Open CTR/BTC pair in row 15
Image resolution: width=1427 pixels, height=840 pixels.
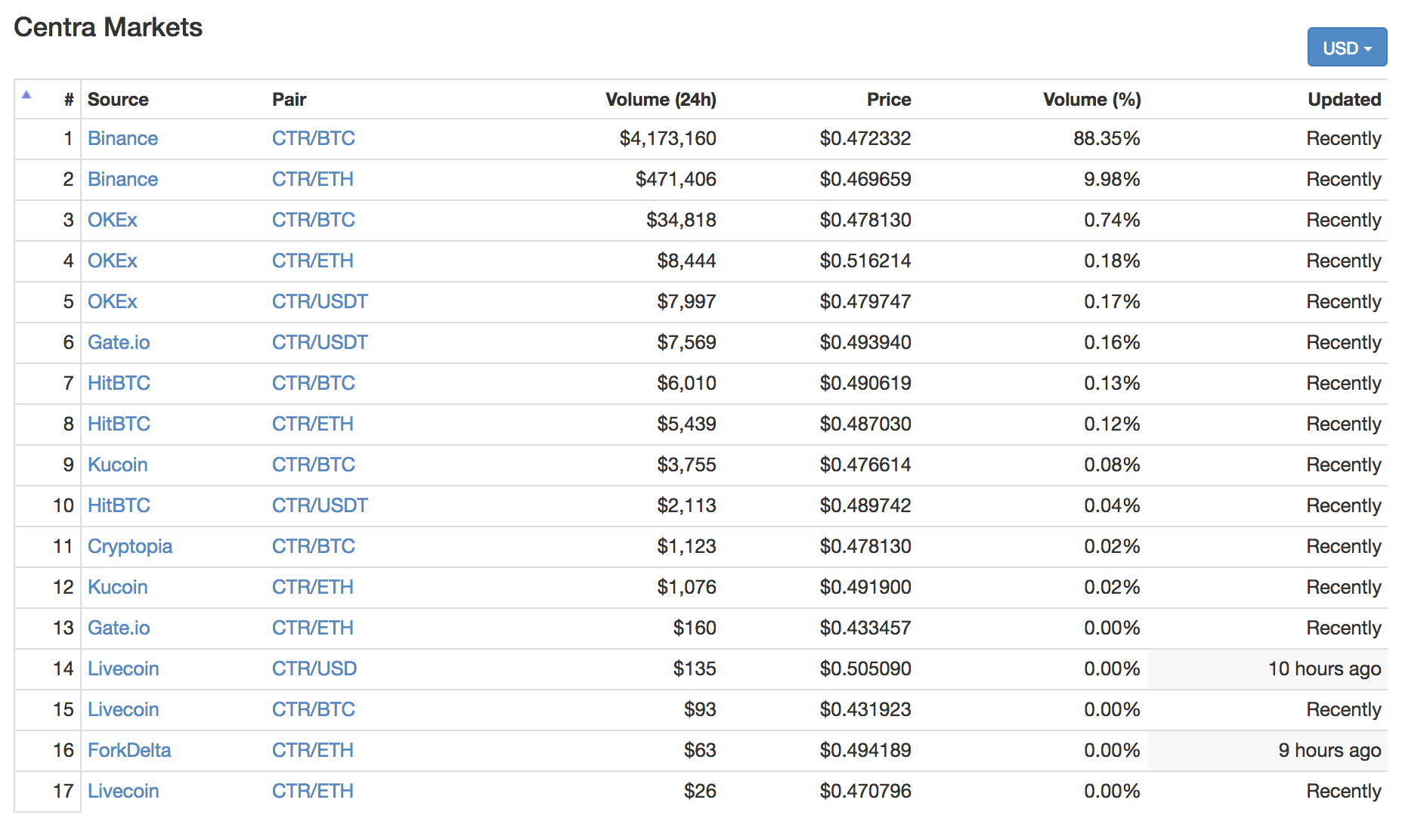[313, 709]
